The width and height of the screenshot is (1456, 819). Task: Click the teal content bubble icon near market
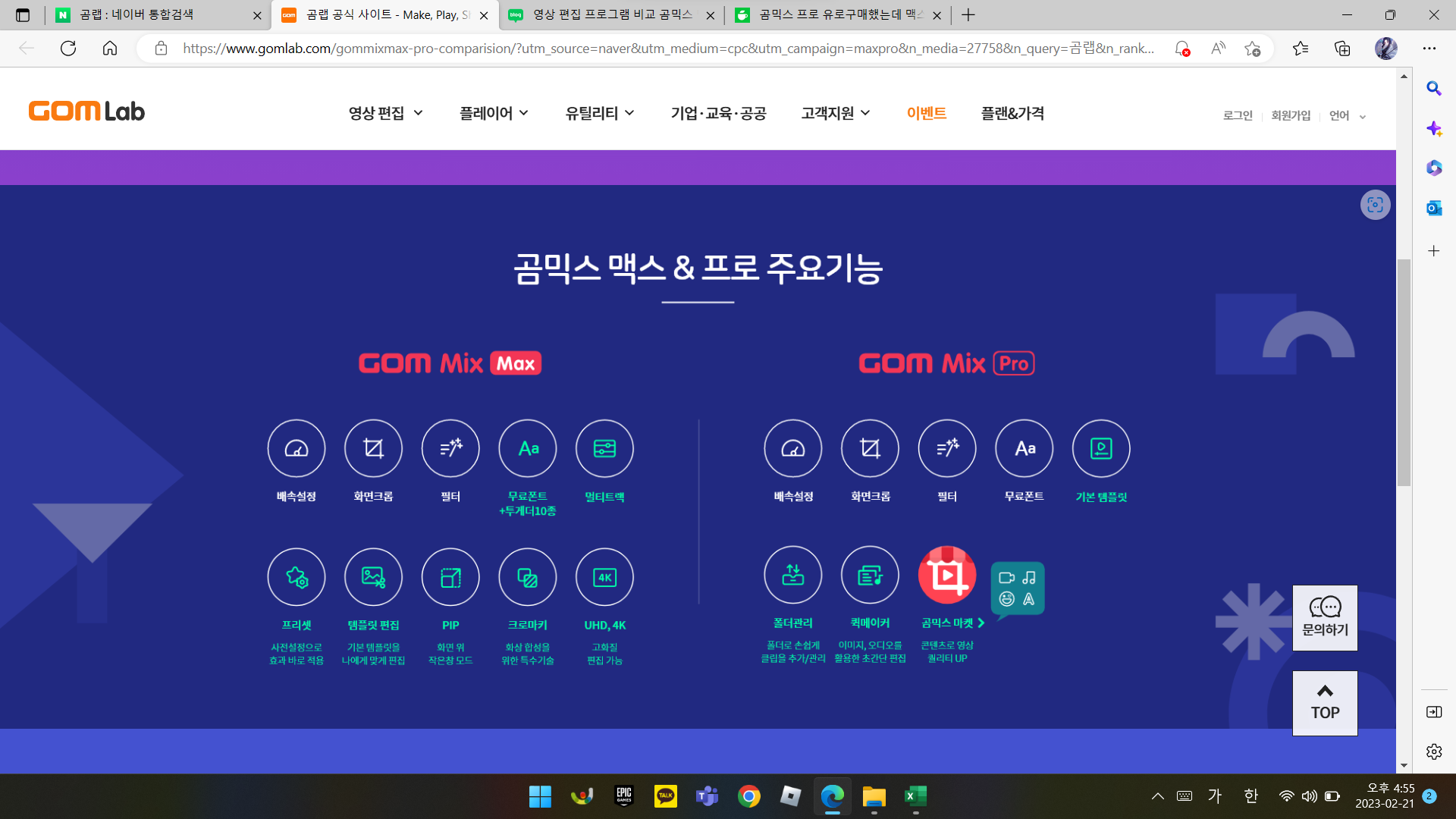(1018, 589)
